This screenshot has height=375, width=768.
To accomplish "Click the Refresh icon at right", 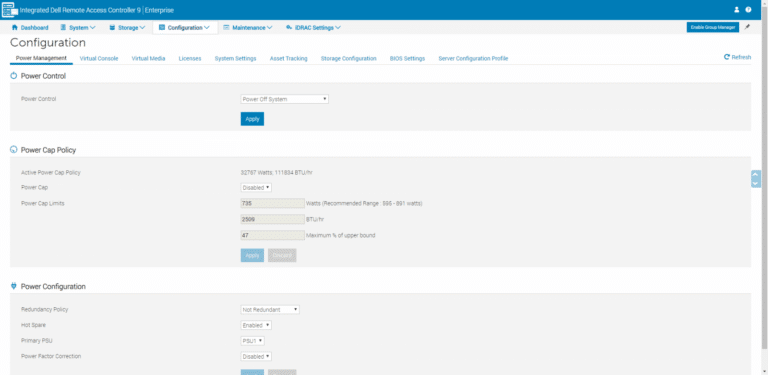I will pos(727,57).
